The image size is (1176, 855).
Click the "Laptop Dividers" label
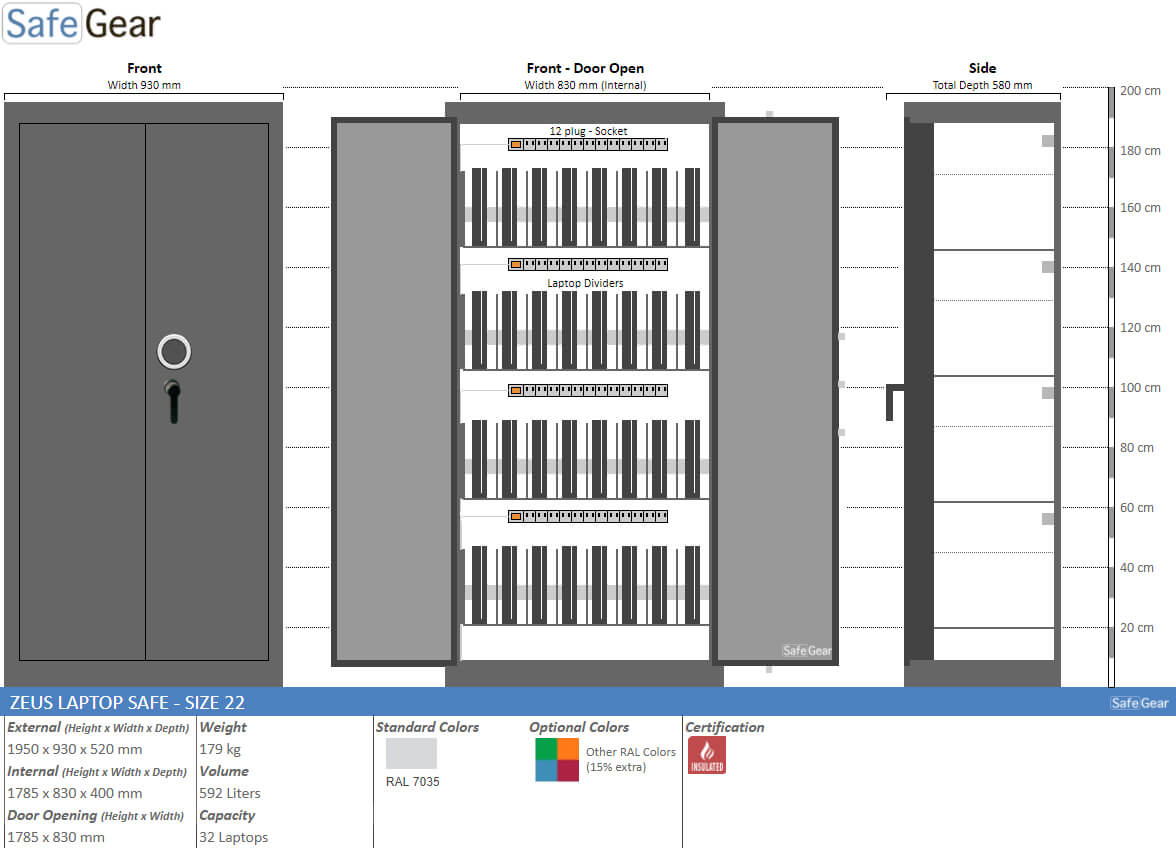click(585, 283)
